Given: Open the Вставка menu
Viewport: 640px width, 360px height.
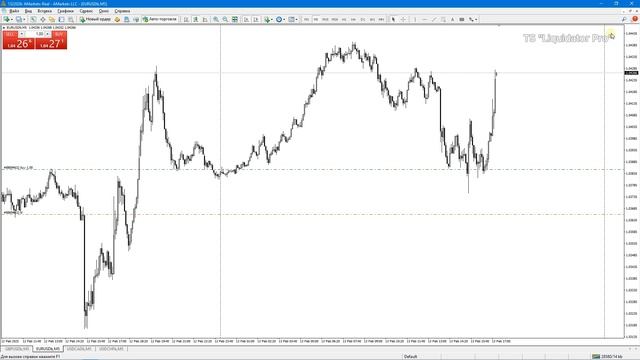Looking at the screenshot, I should click(x=44, y=11).
